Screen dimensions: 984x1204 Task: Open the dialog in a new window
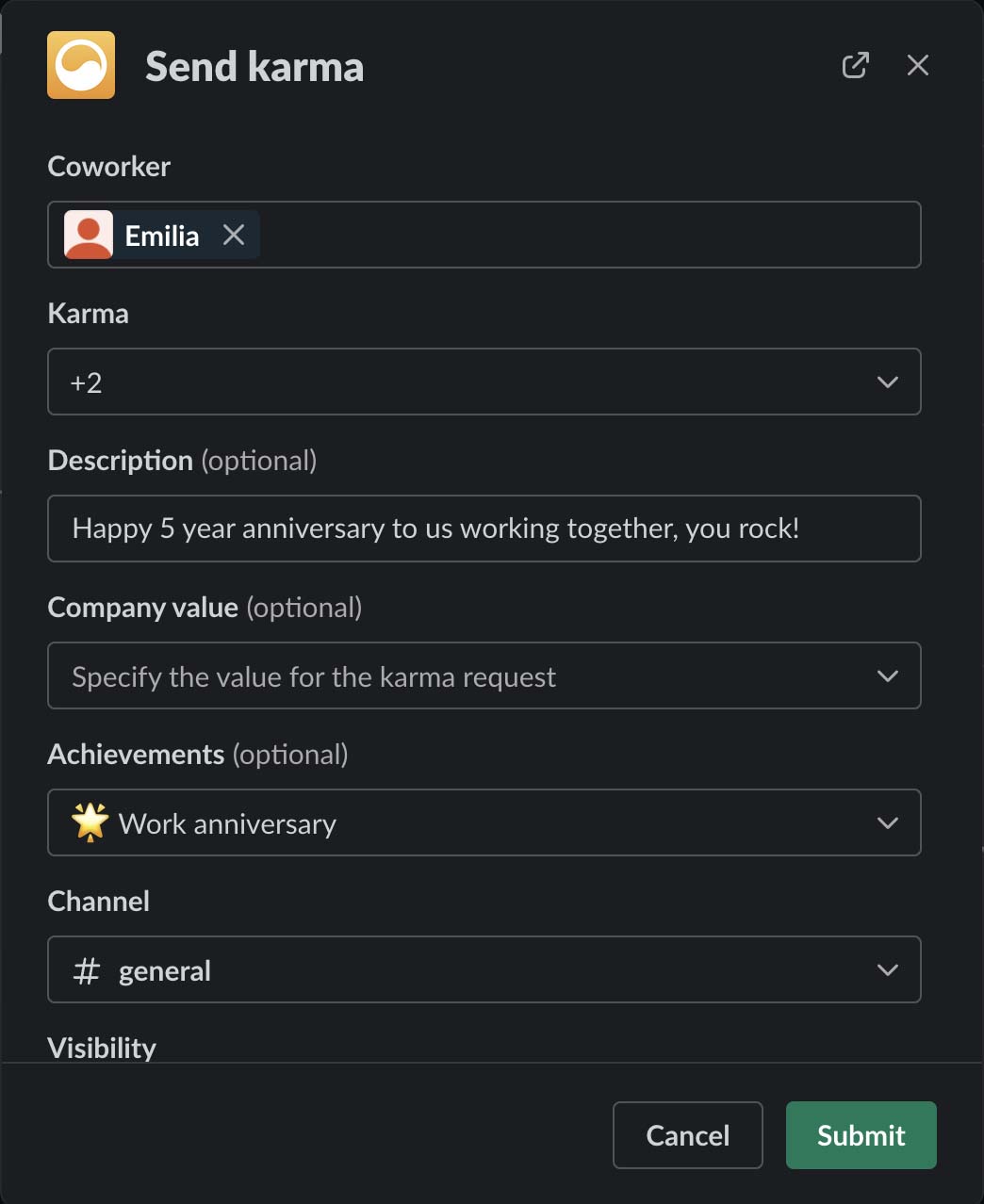pos(855,65)
